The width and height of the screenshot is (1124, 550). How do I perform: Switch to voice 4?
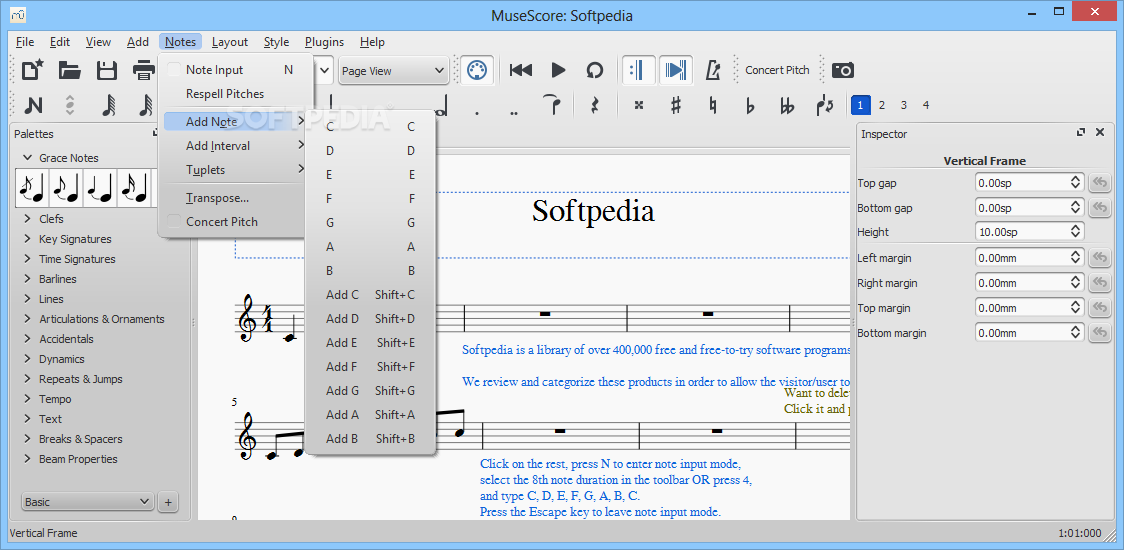click(925, 105)
